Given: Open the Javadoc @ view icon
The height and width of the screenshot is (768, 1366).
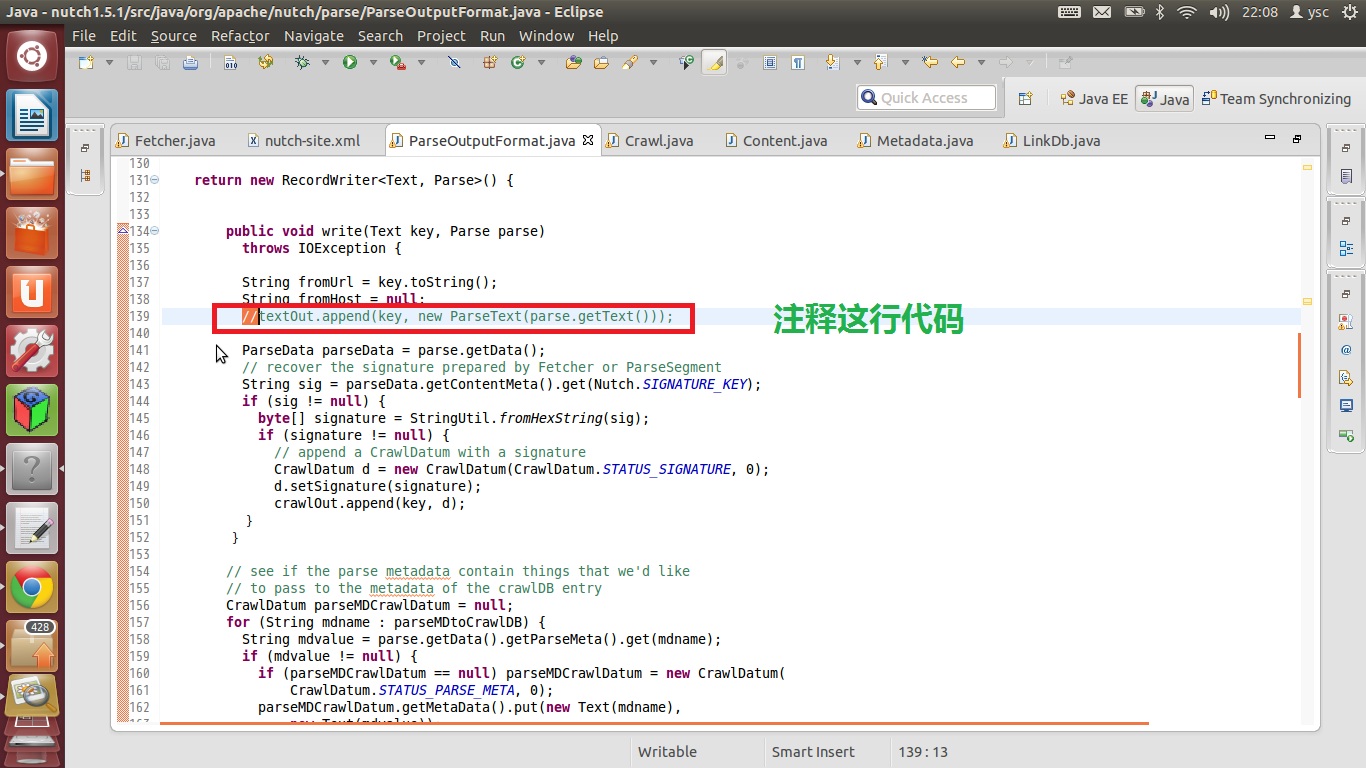Looking at the screenshot, I should tap(1346, 350).
